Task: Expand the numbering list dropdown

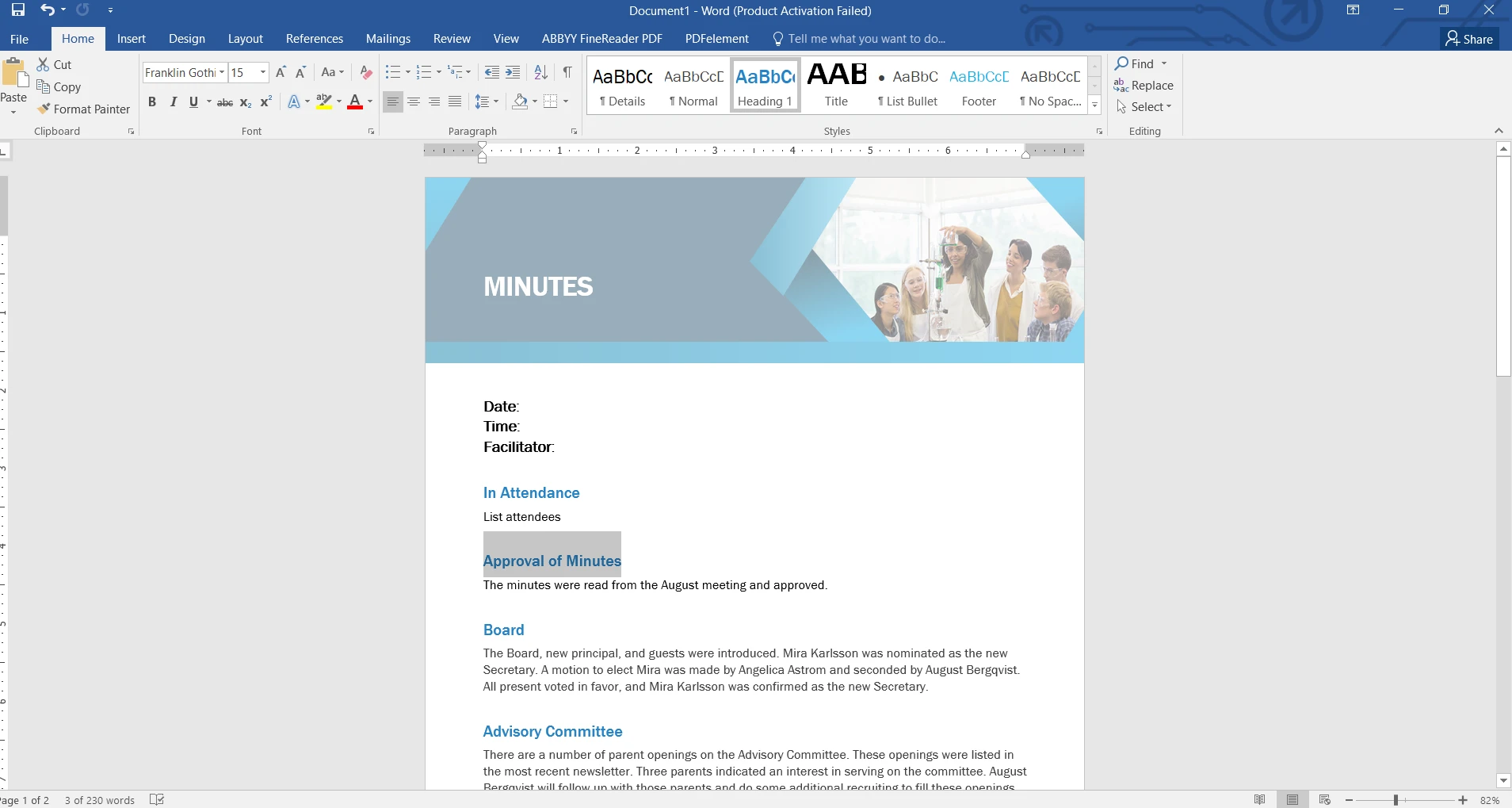Action: tap(439, 72)
